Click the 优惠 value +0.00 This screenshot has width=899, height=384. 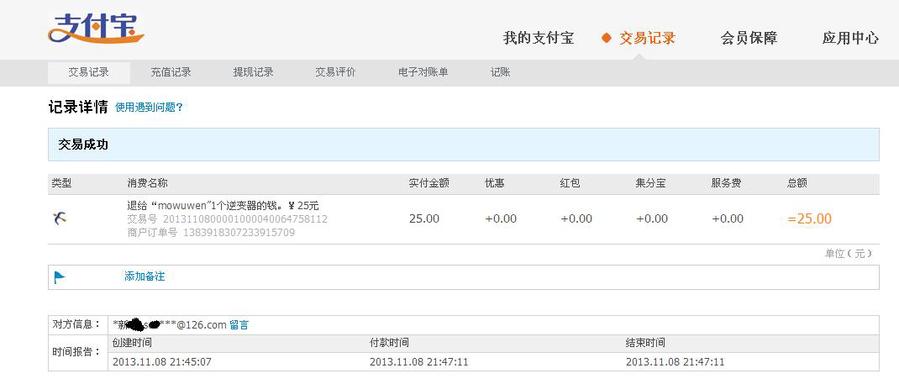pos(501,219)
